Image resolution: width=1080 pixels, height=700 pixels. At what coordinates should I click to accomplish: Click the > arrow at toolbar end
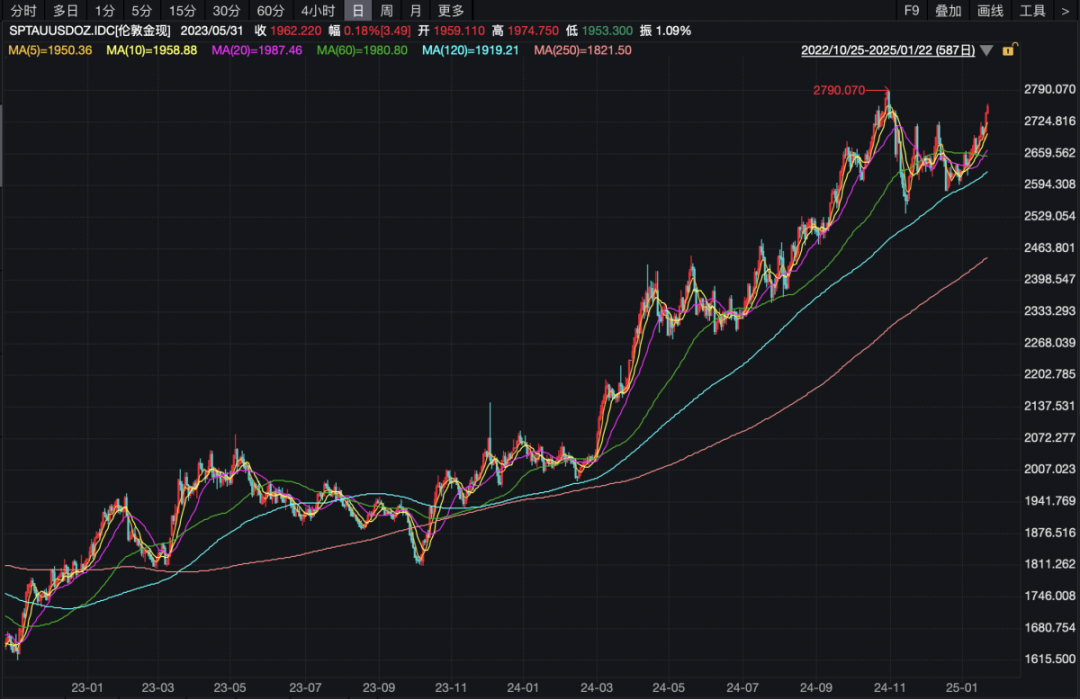click(1066, 10)
